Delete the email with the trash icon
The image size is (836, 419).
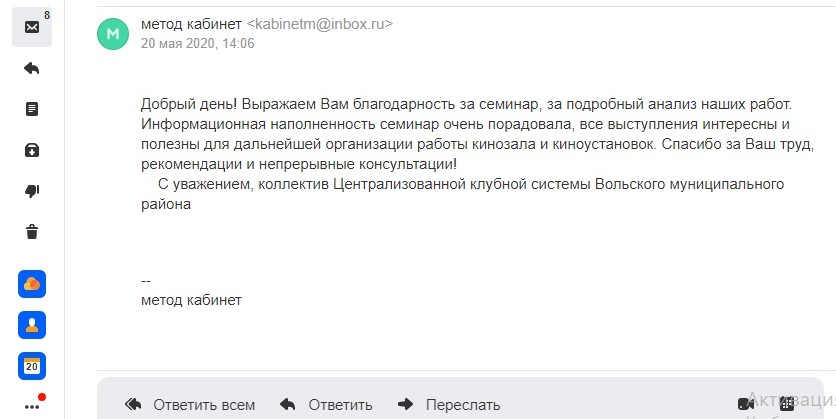32,232
